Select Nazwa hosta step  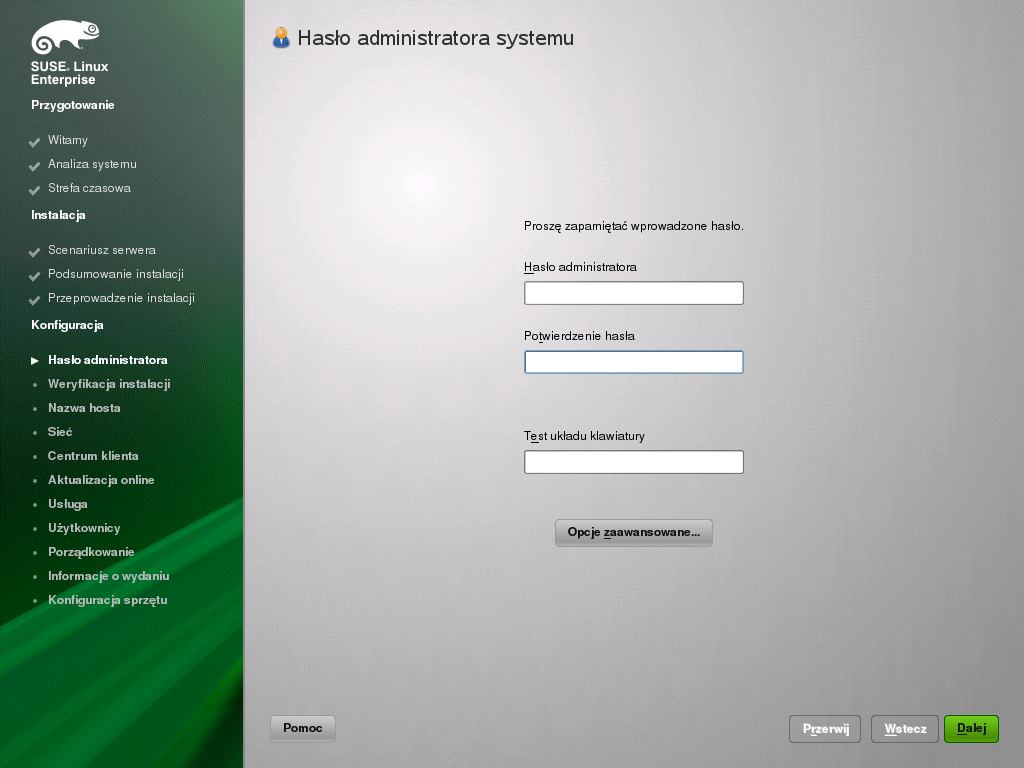click(84, 408)
